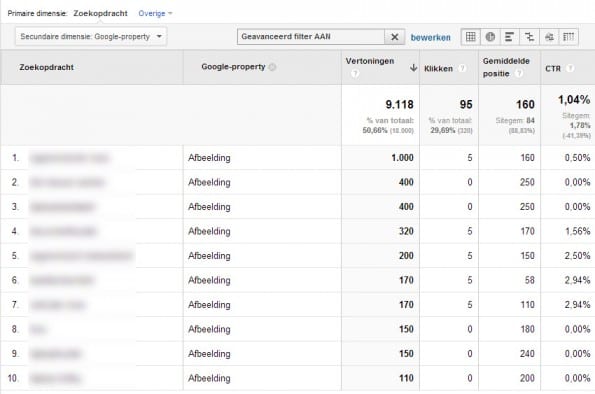595x394 pixels.
Task: Switch to term cloud view icon
Action: point(549,37)
